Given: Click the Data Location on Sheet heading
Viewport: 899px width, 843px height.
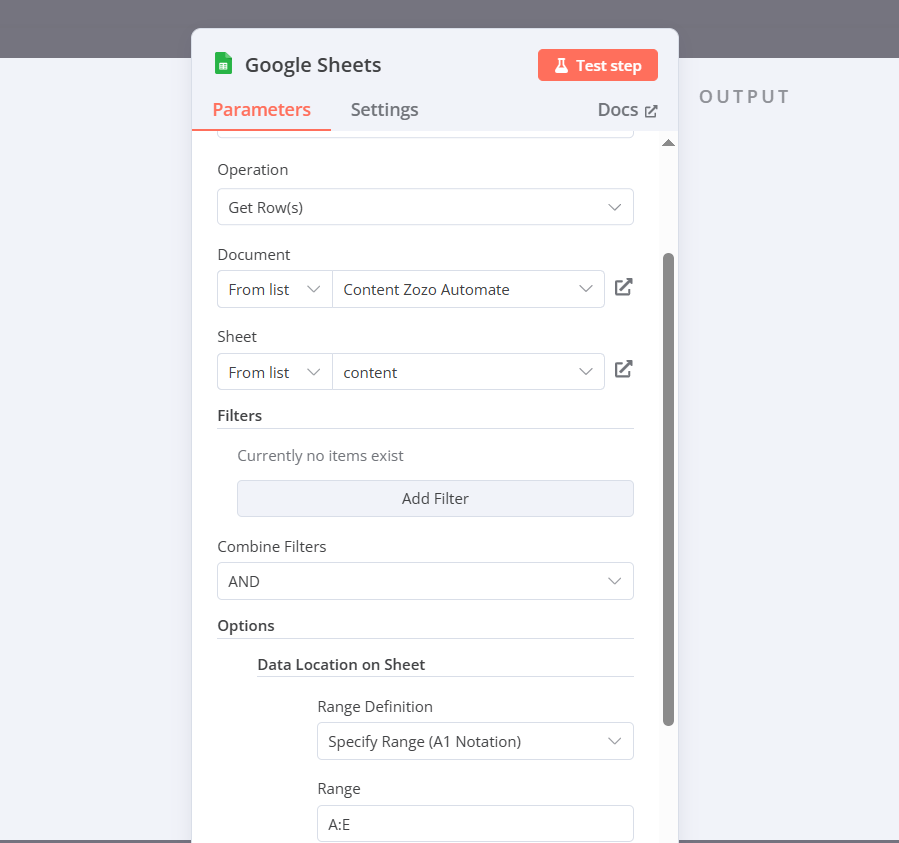Looking at the screenshot, I should 341,665.
